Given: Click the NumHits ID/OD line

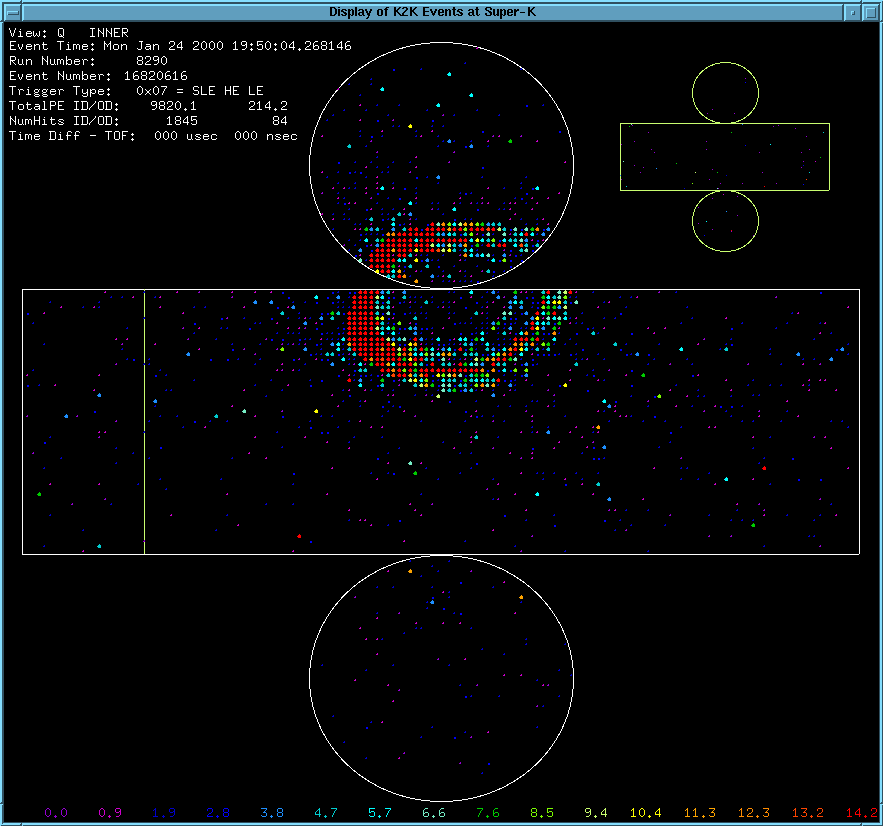Looking at the screenshot, I should point(148,121).
